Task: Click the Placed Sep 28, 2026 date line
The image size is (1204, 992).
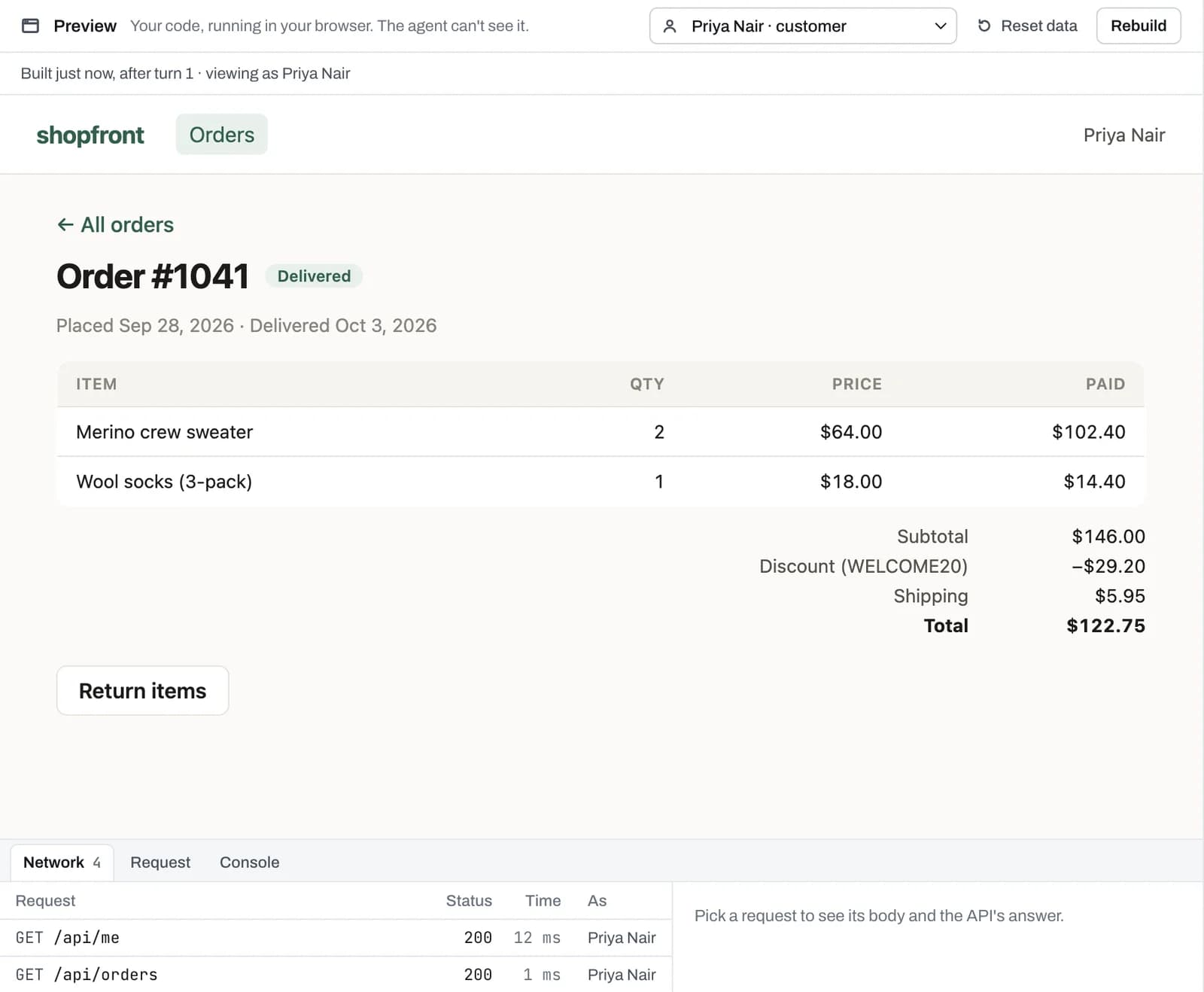Action: (246, 325)
